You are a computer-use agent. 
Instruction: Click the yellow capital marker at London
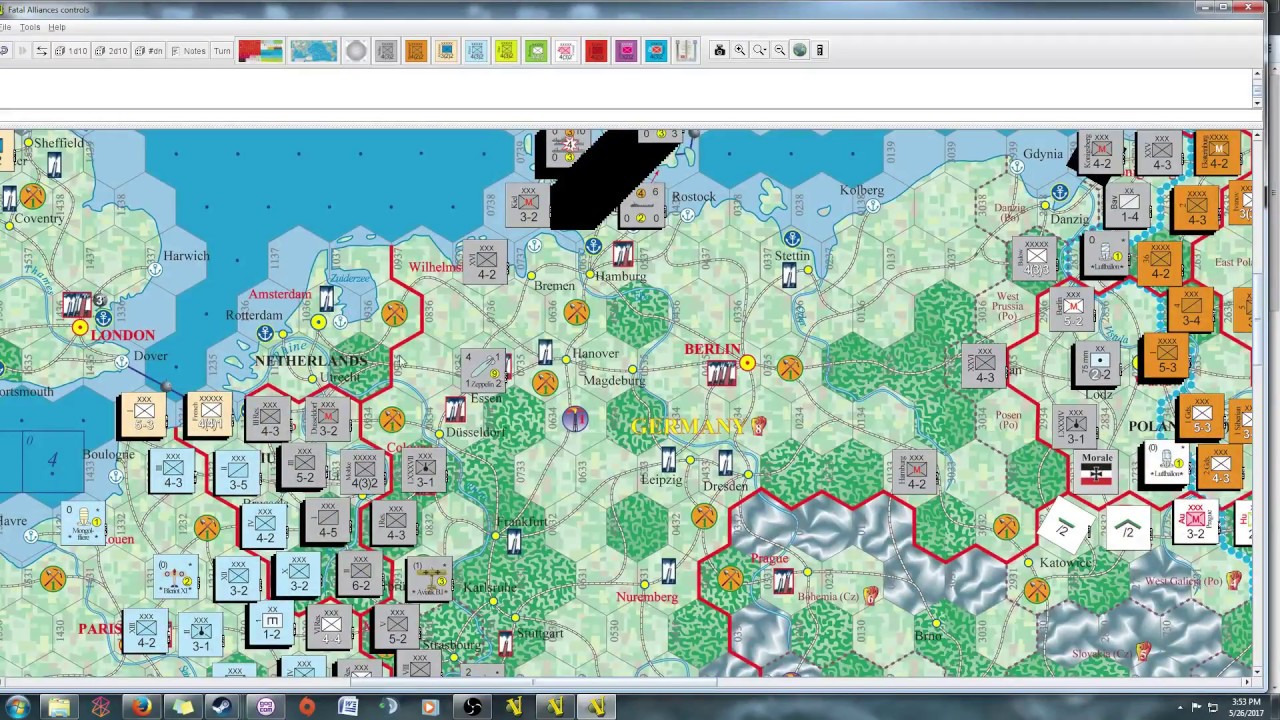pyautogui.click(x=80, y=327)
